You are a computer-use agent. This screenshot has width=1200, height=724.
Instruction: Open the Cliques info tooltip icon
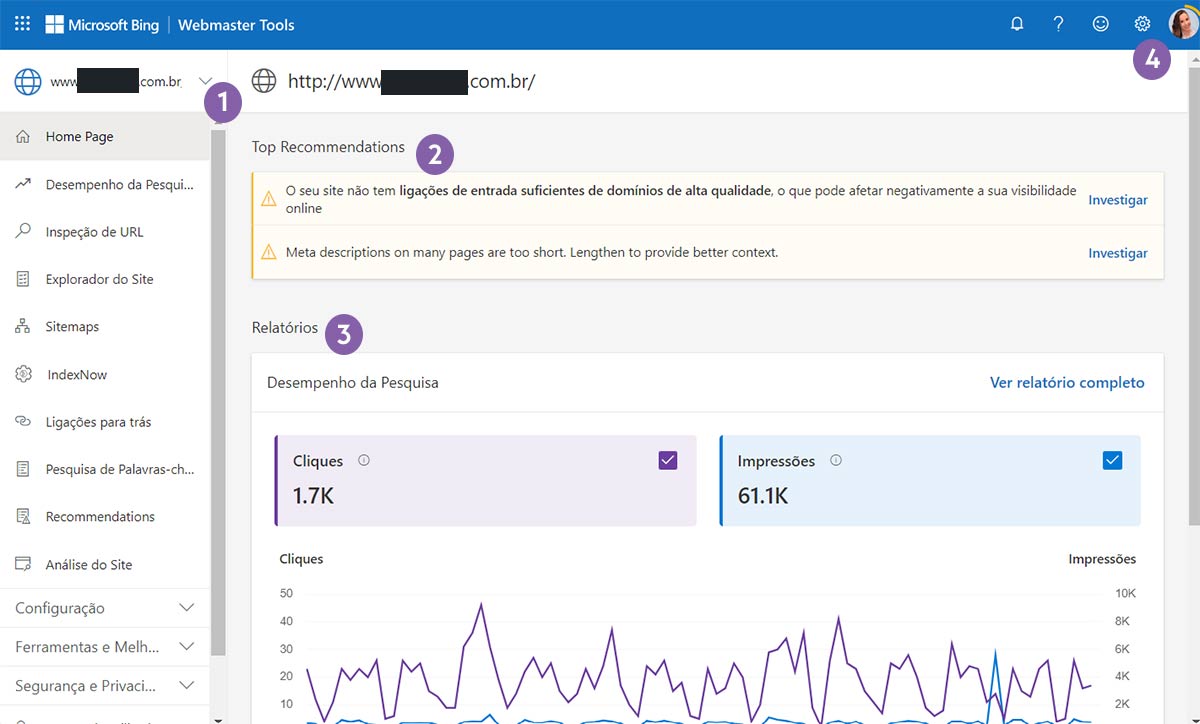click(363, 460)
